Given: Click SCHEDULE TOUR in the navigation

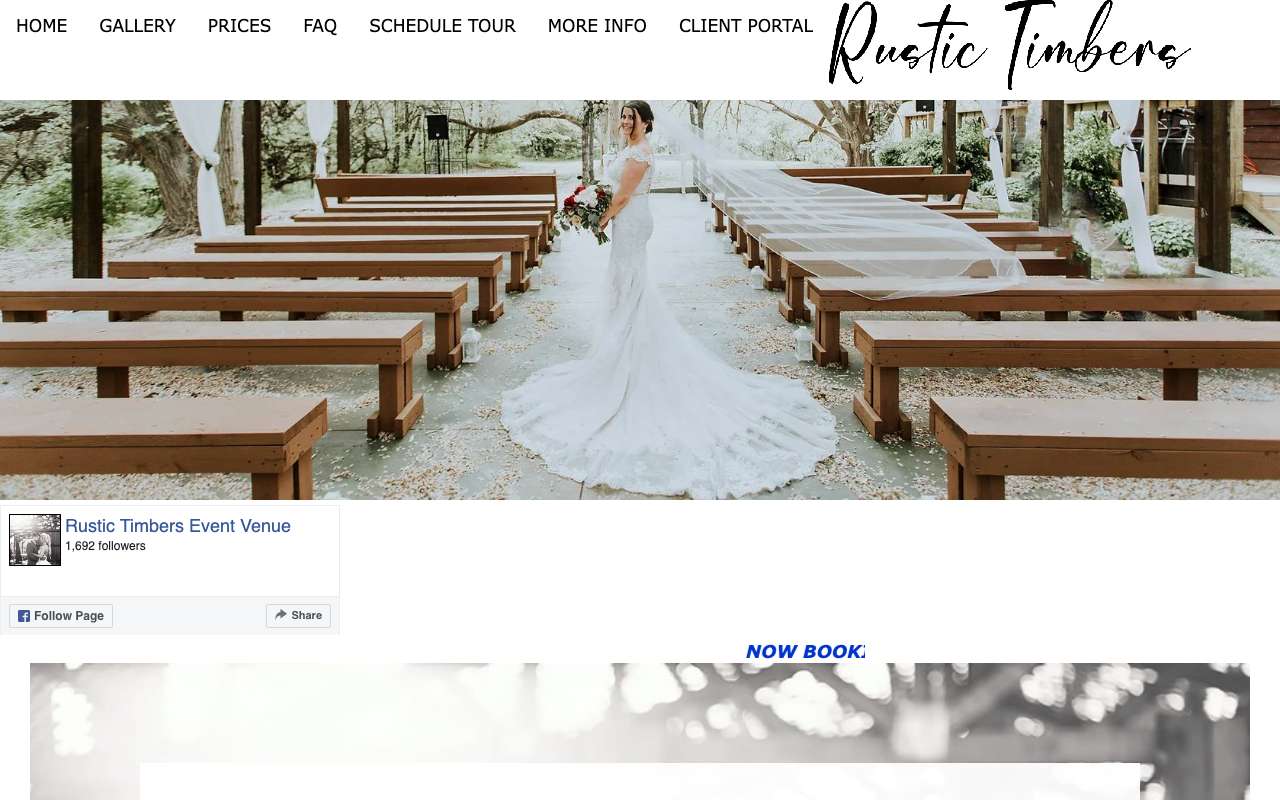Looking at the screenshot, I should tap(442, 26).
